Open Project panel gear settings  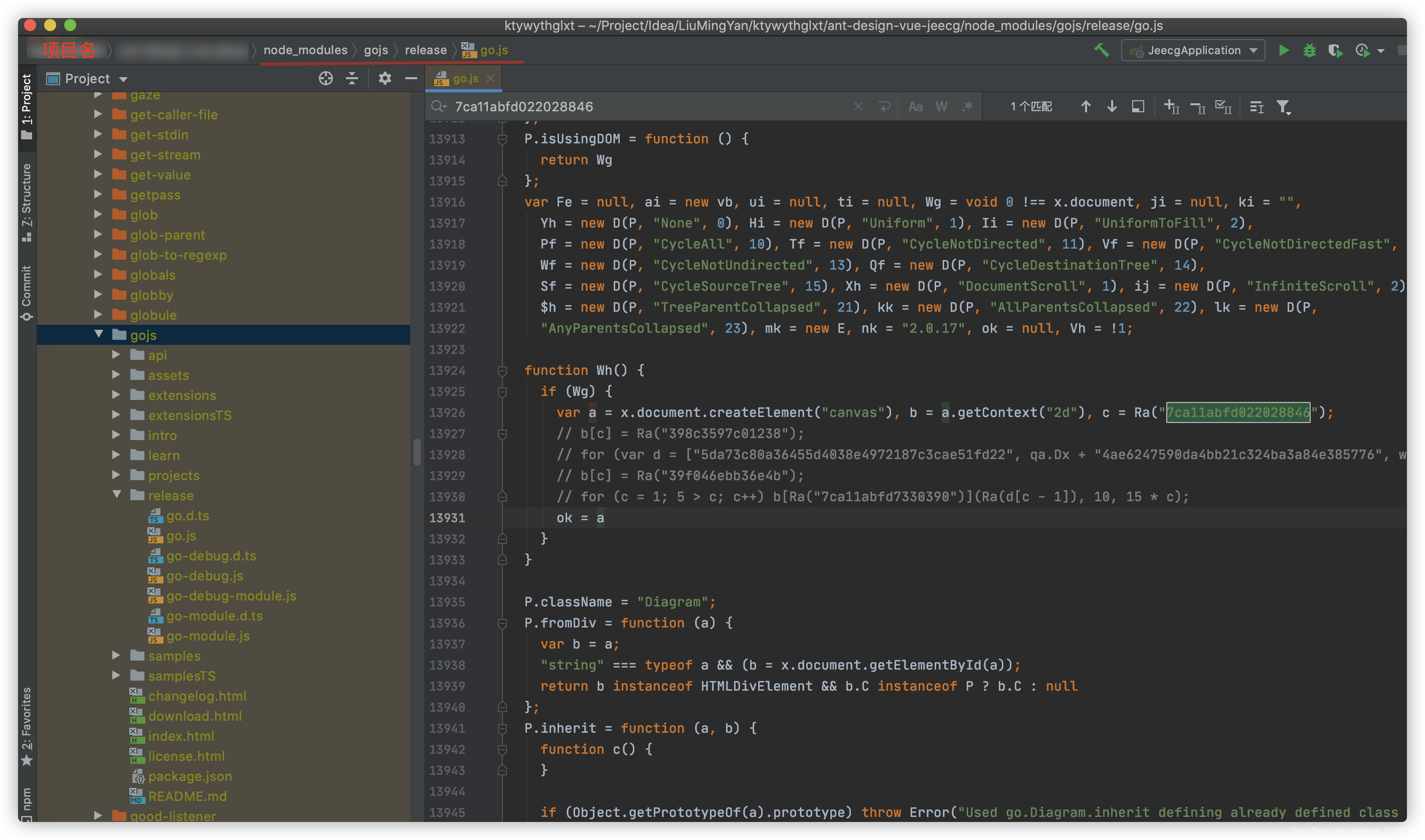pos(385,79)
